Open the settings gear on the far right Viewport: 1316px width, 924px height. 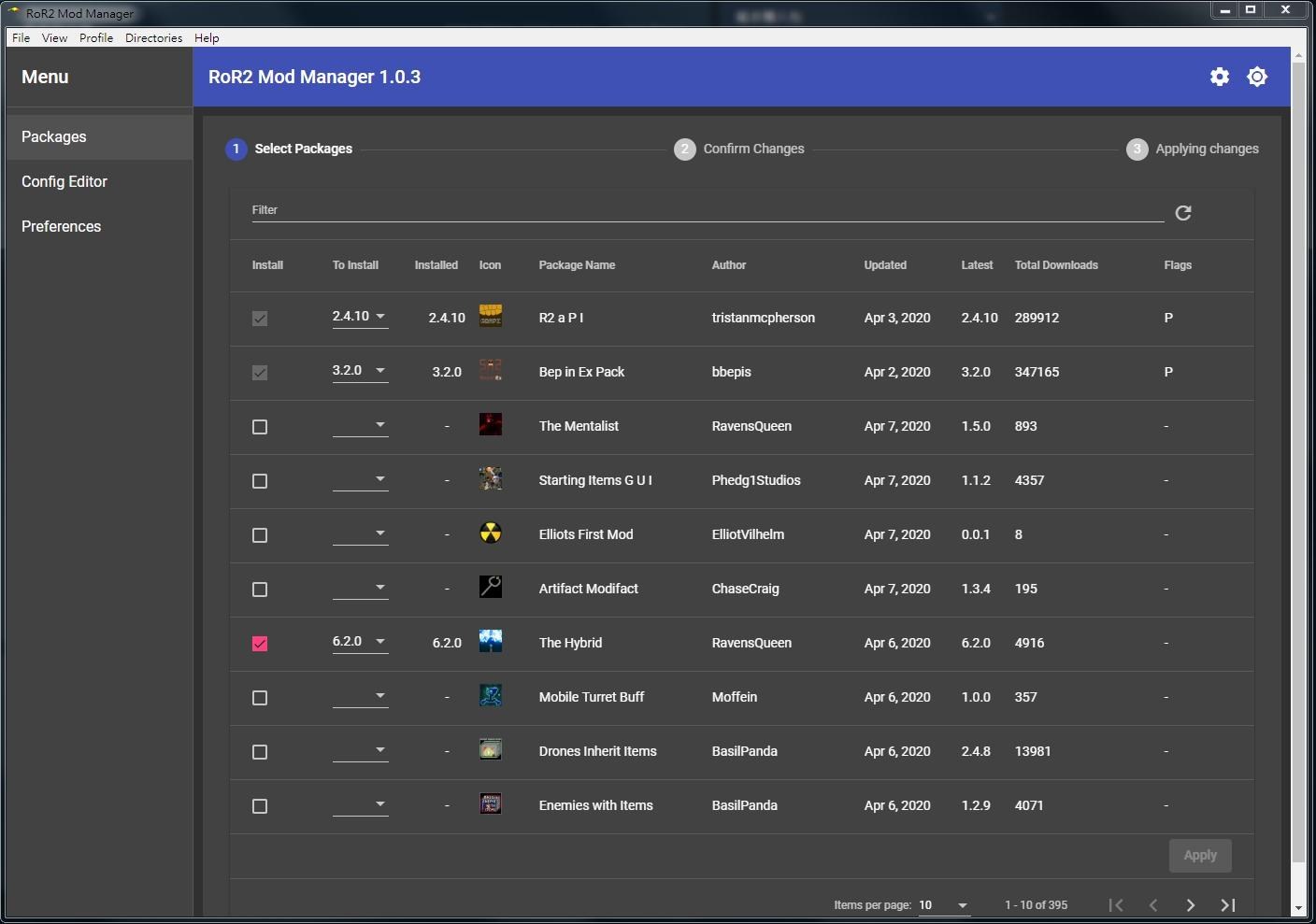[x=1257, y=77]
